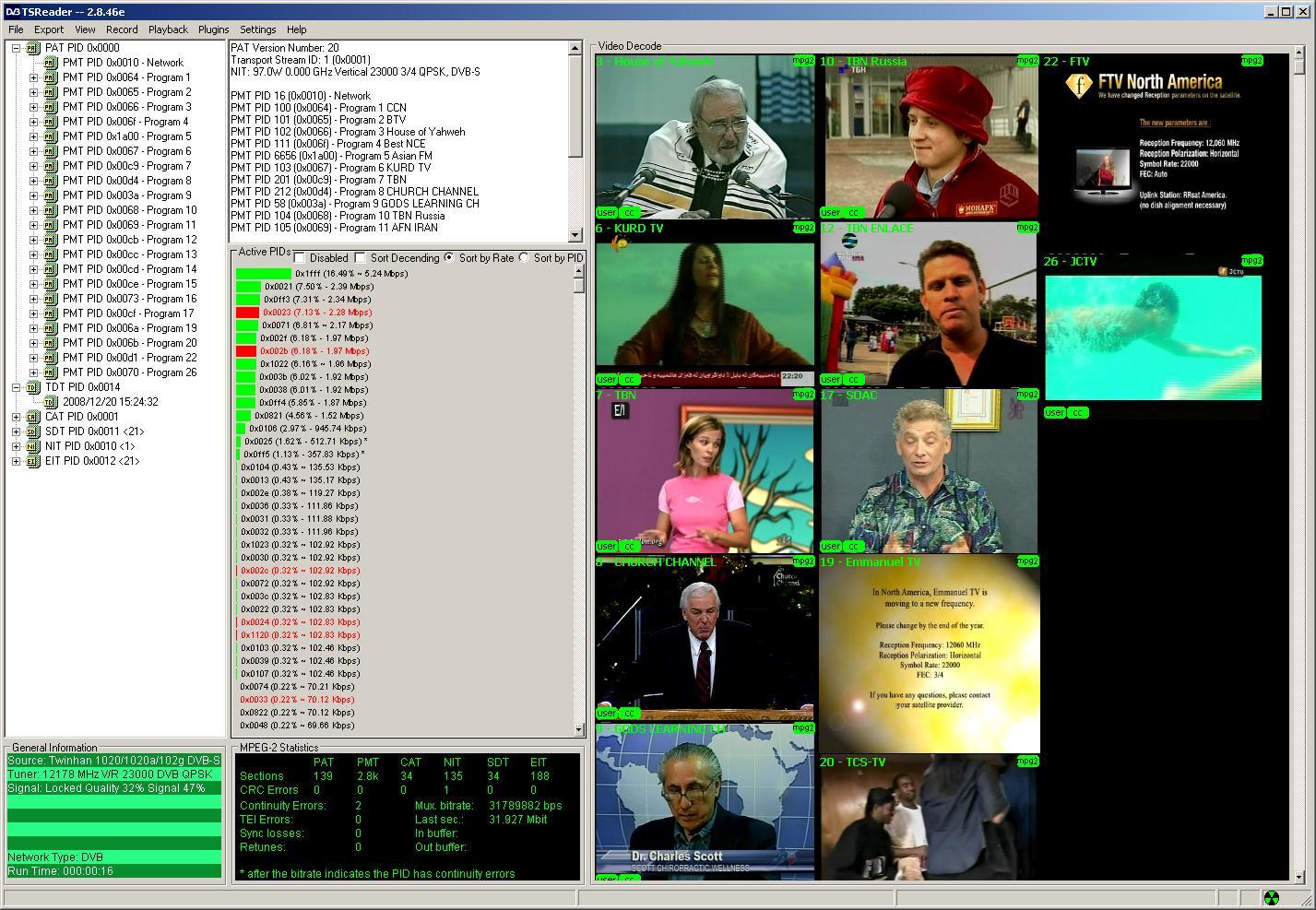Click the red bar for PID 0x002b
The height and width of the screenshot is (910, 1316).
click(x=246, y=351)
